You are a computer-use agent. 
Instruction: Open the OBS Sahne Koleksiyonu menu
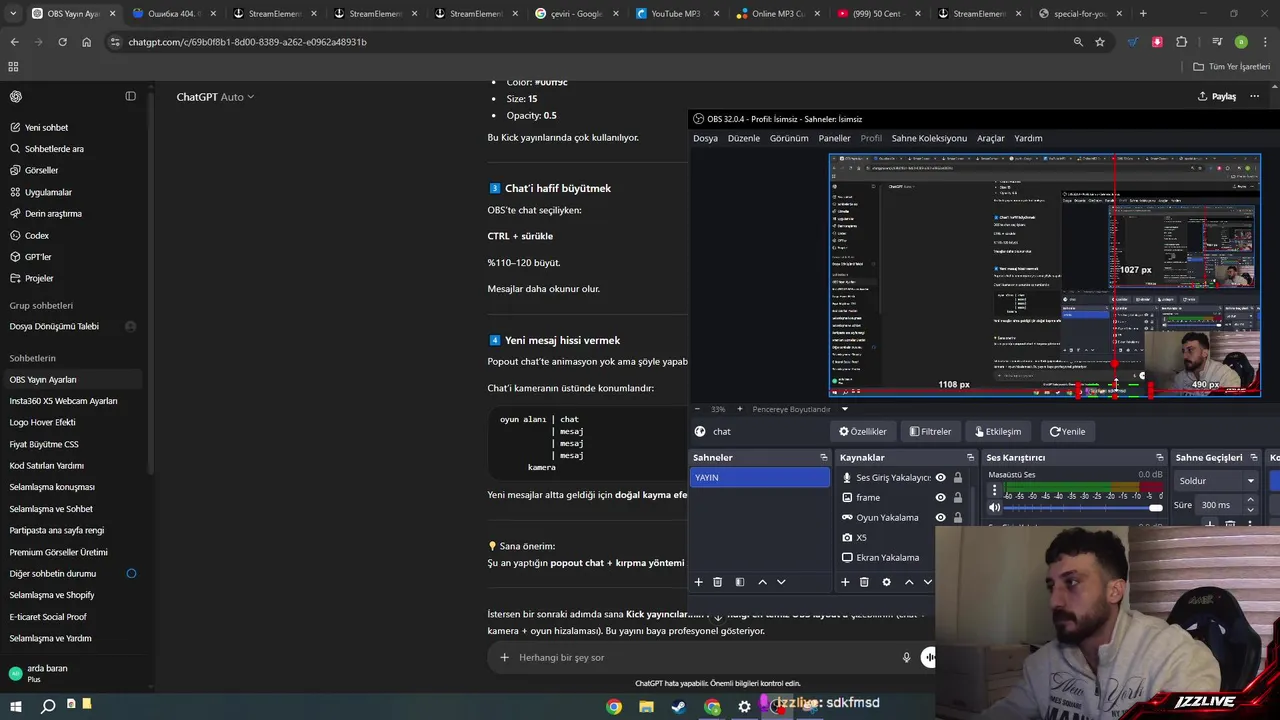coord(929,138)
